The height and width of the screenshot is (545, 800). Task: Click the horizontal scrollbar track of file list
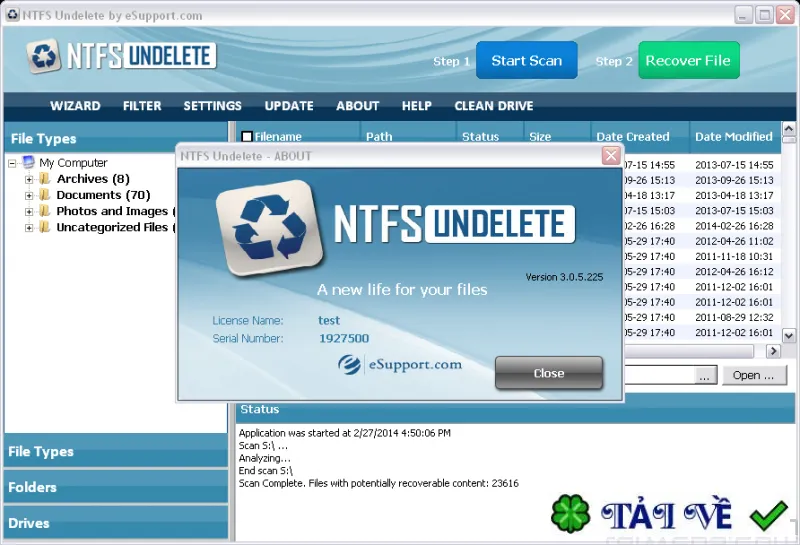689,351
